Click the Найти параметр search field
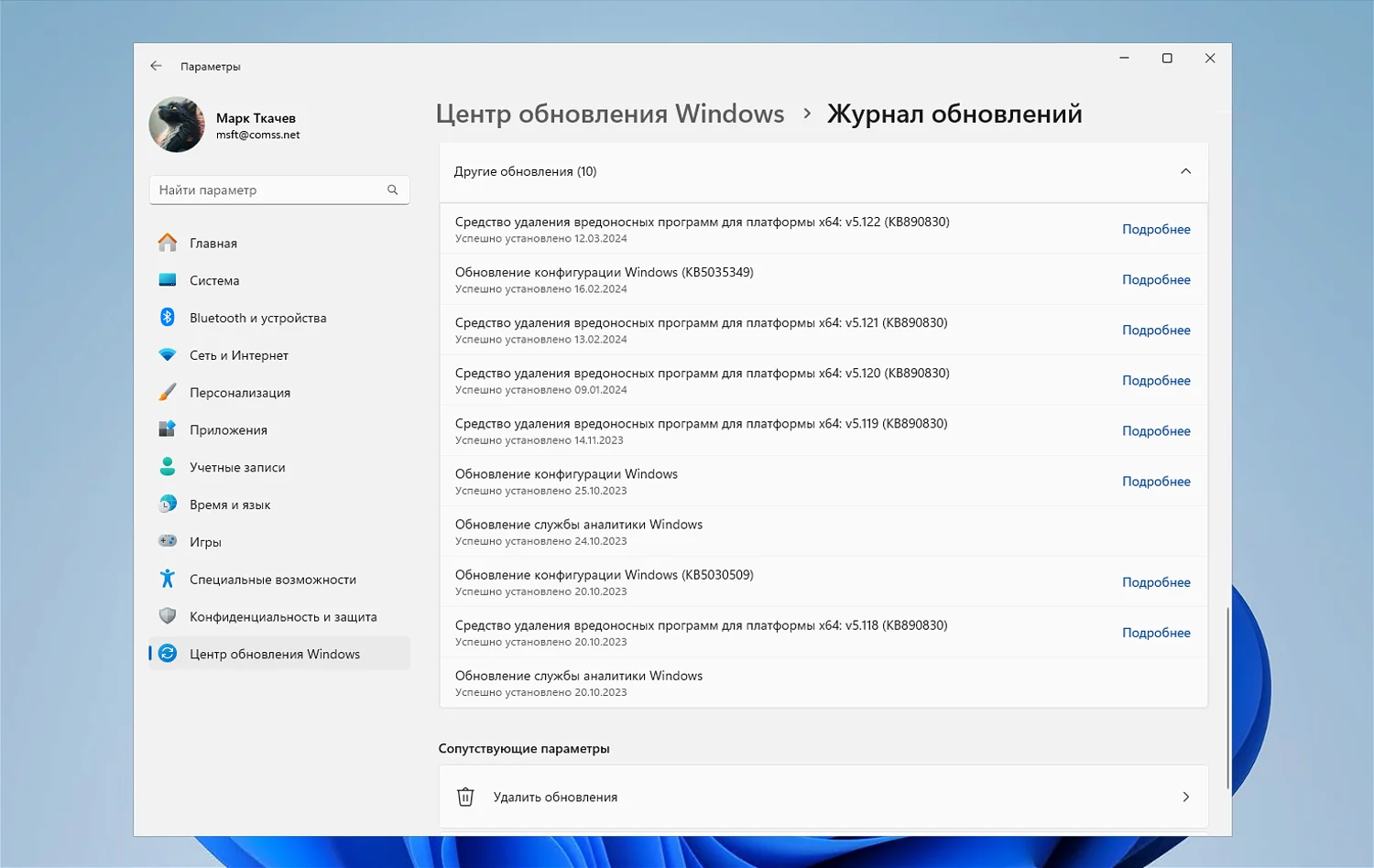This screenshot has width=1374, height=868. 279,190
